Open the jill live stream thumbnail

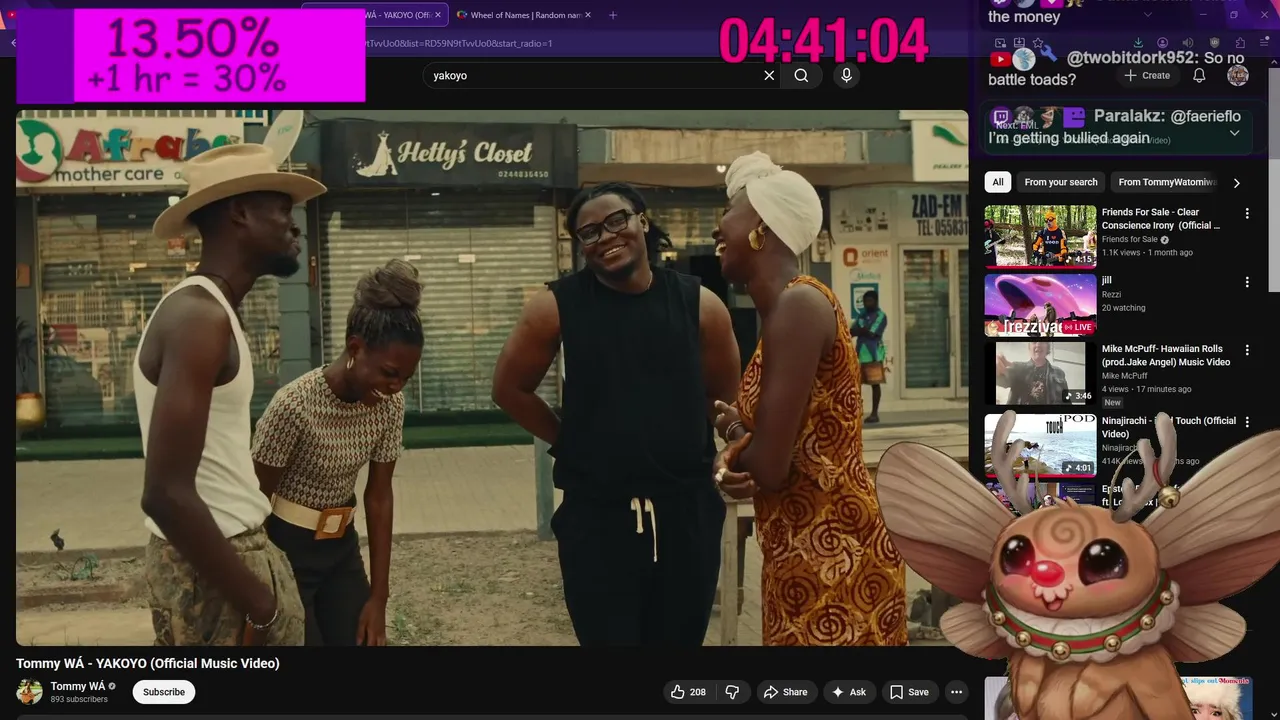point(1040,305)
